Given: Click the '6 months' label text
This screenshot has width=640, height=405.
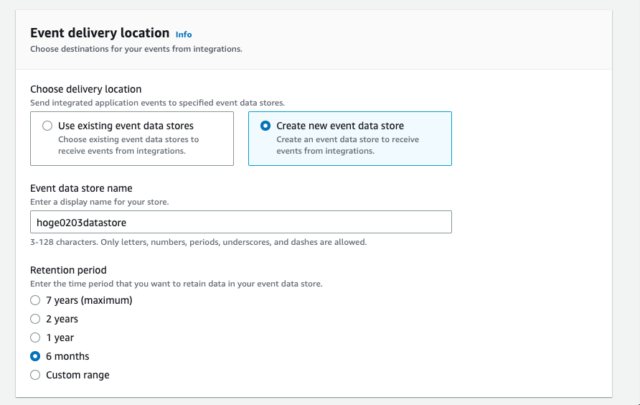Looking at the screenshot, I should [x=67, y=356].
